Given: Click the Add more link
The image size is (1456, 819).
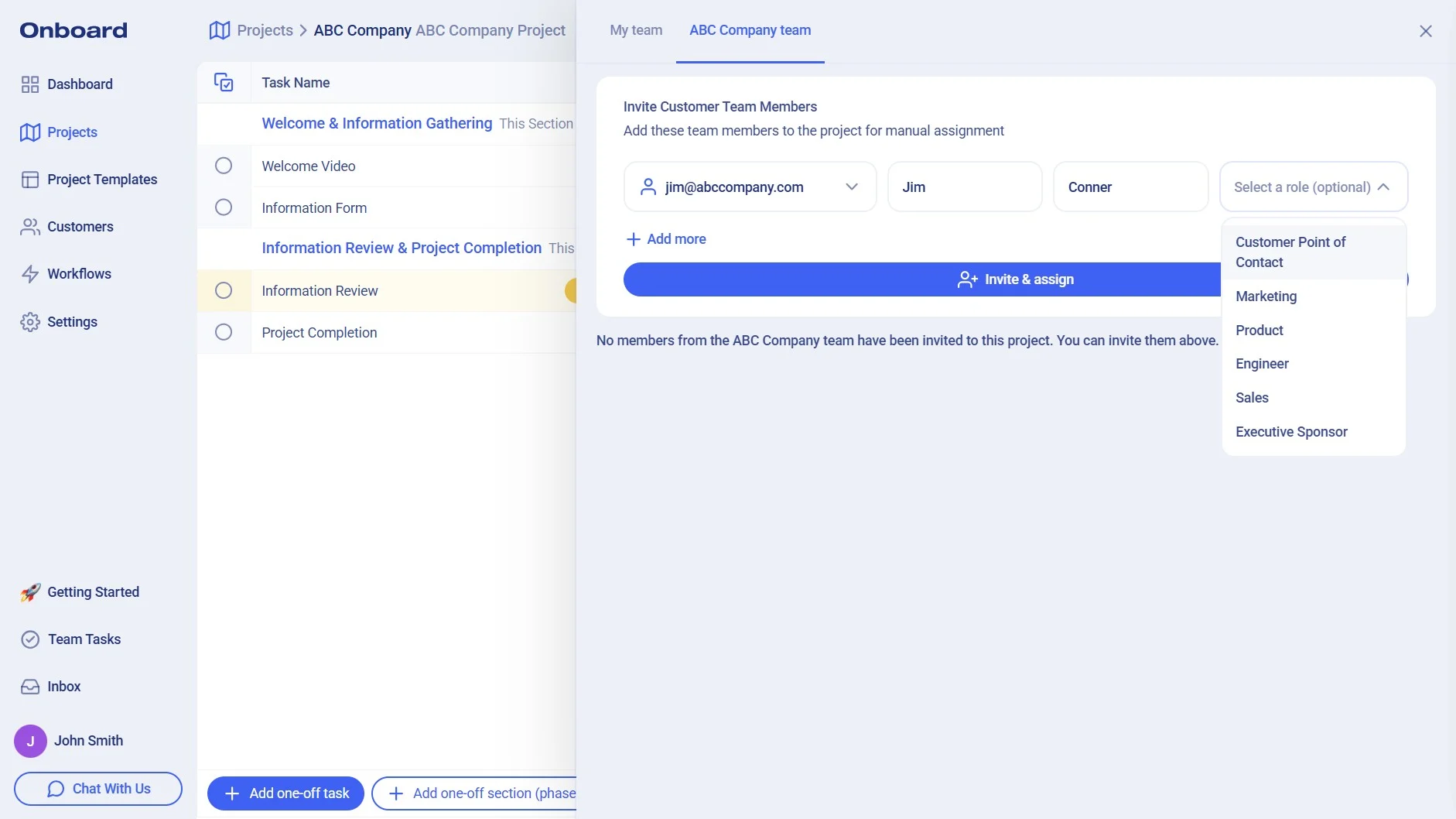Looking at the screenshot, I should pos(666,239).
